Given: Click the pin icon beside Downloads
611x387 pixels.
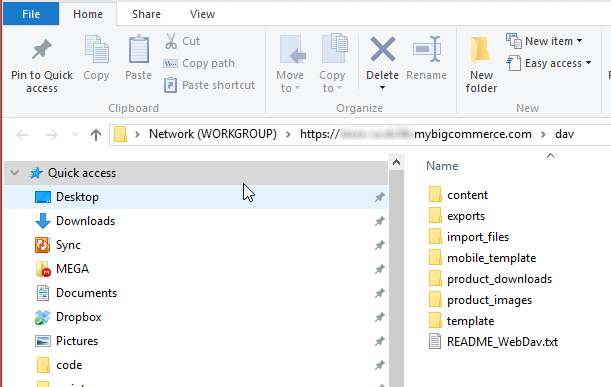Looking at the screenshot, I should click(x=380, y=221).
